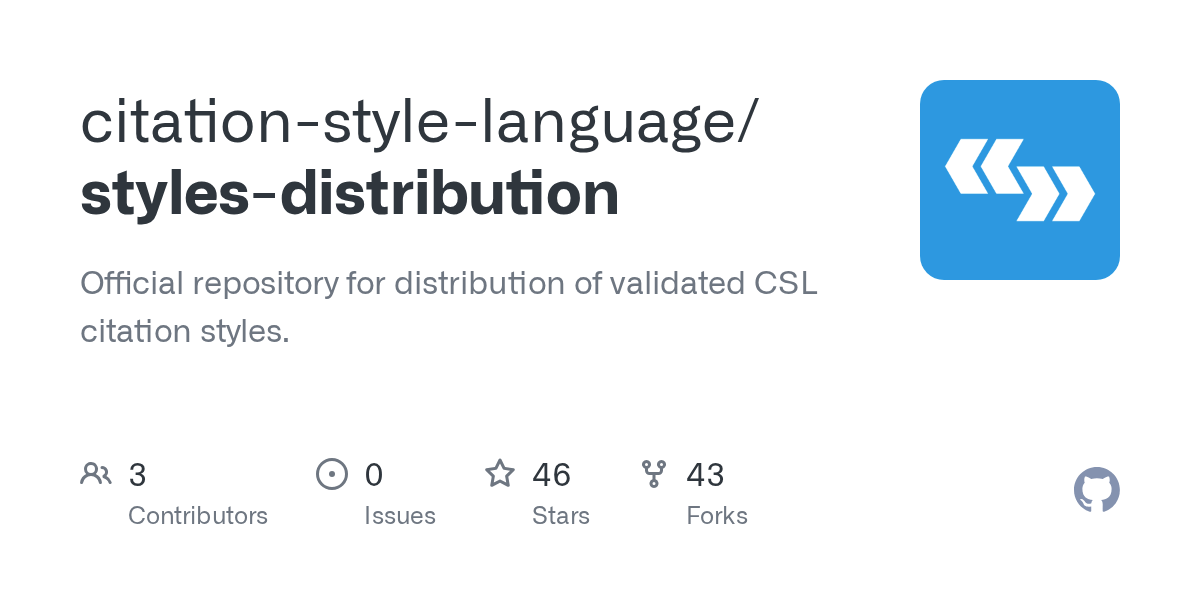Click the Forks branch icon
The image size is (1200, 600).
[654, 474]
